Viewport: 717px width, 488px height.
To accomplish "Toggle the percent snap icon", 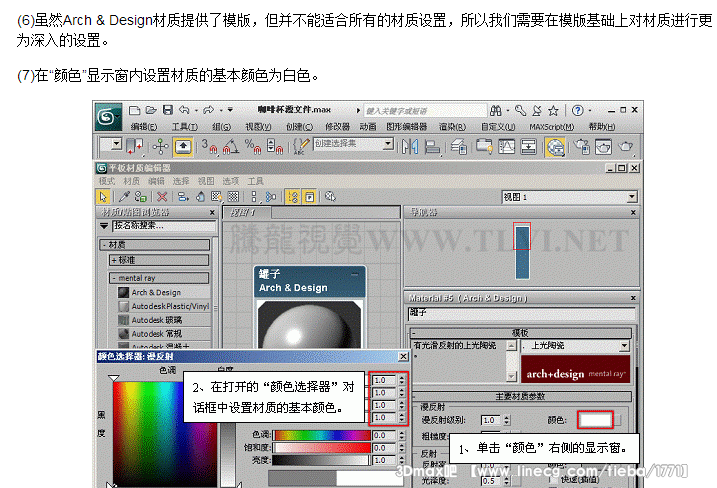I will [x=252, y=146].
